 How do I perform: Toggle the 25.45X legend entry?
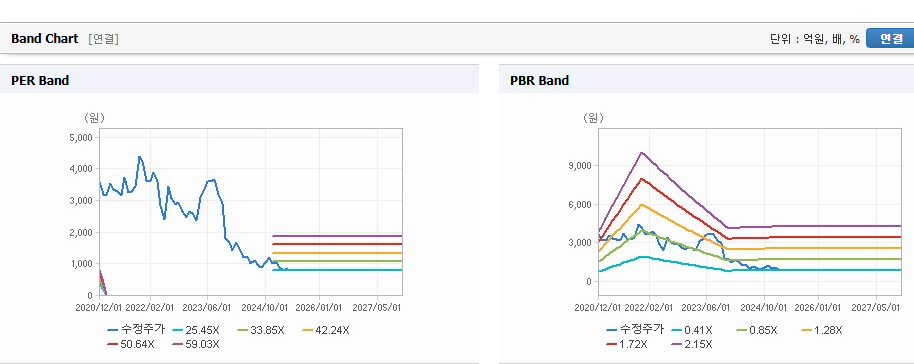(195, 330)
